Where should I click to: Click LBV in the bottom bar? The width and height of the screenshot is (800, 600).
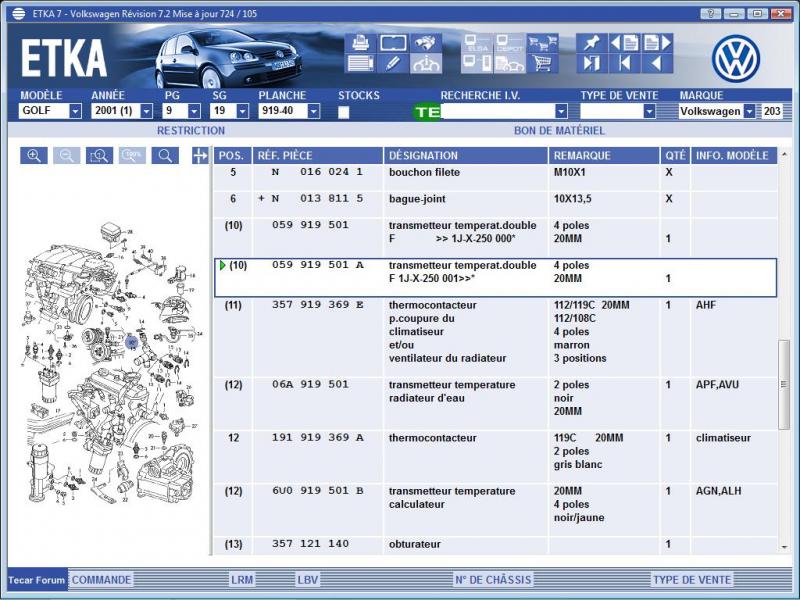click(x=308, y=580)
